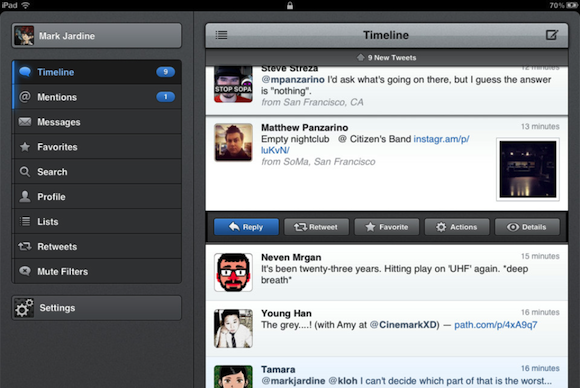
Task: Click the Mute Filters bubble icon
Action: coord(25,271)
